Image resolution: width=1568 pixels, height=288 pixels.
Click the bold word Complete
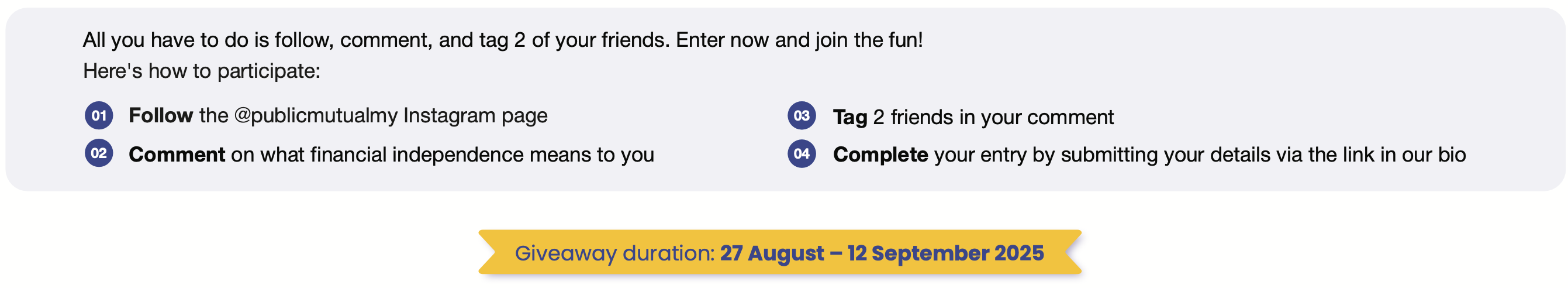pyautogui.click(x=880, y=155)
